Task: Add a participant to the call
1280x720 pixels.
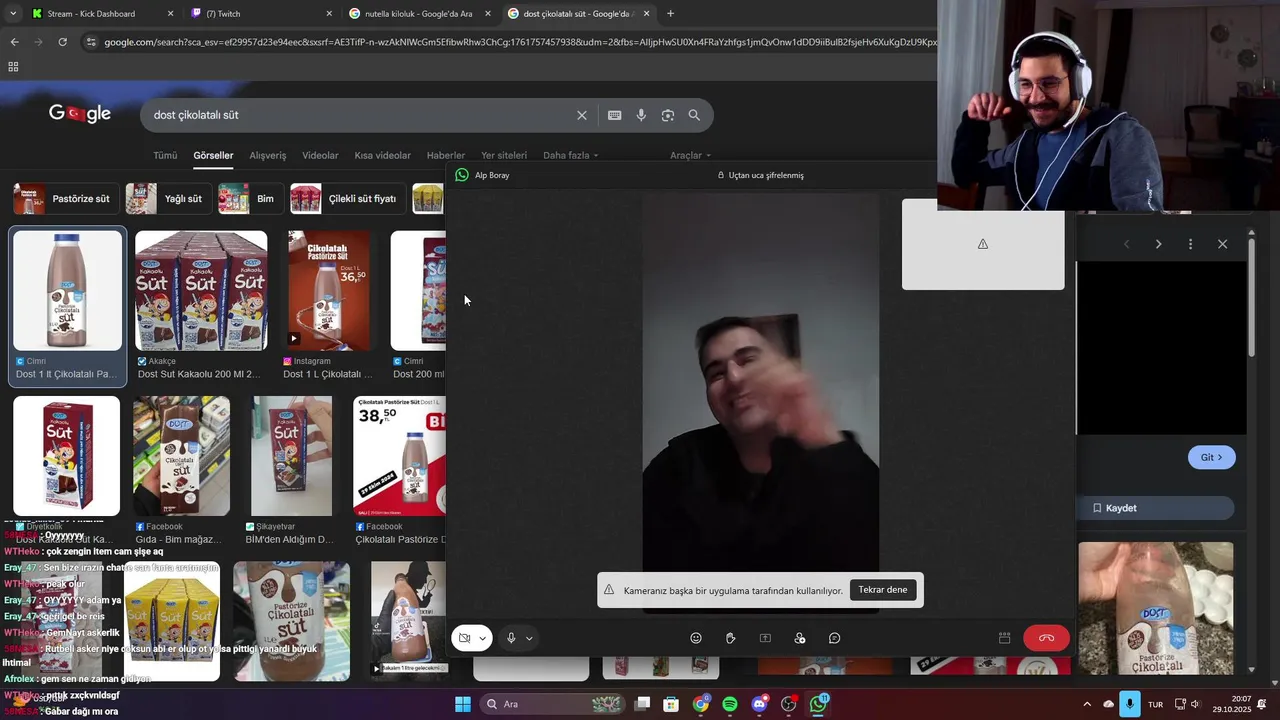Action: 800,638
